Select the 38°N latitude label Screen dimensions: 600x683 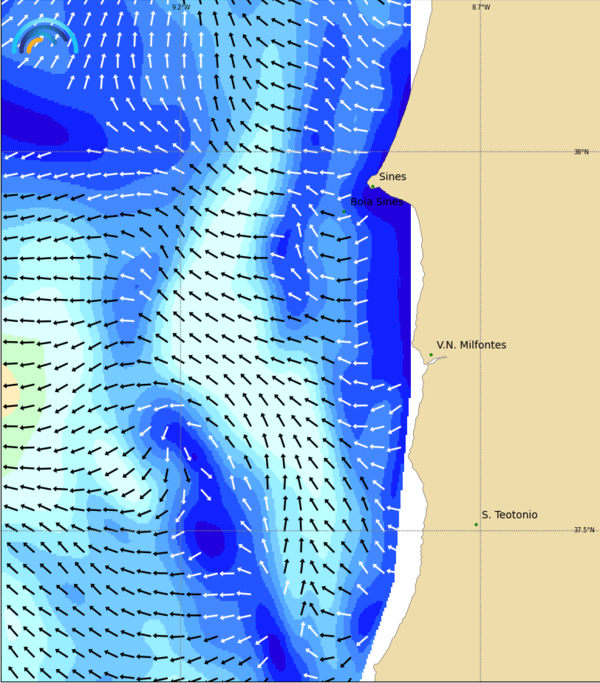coord(581,152)
